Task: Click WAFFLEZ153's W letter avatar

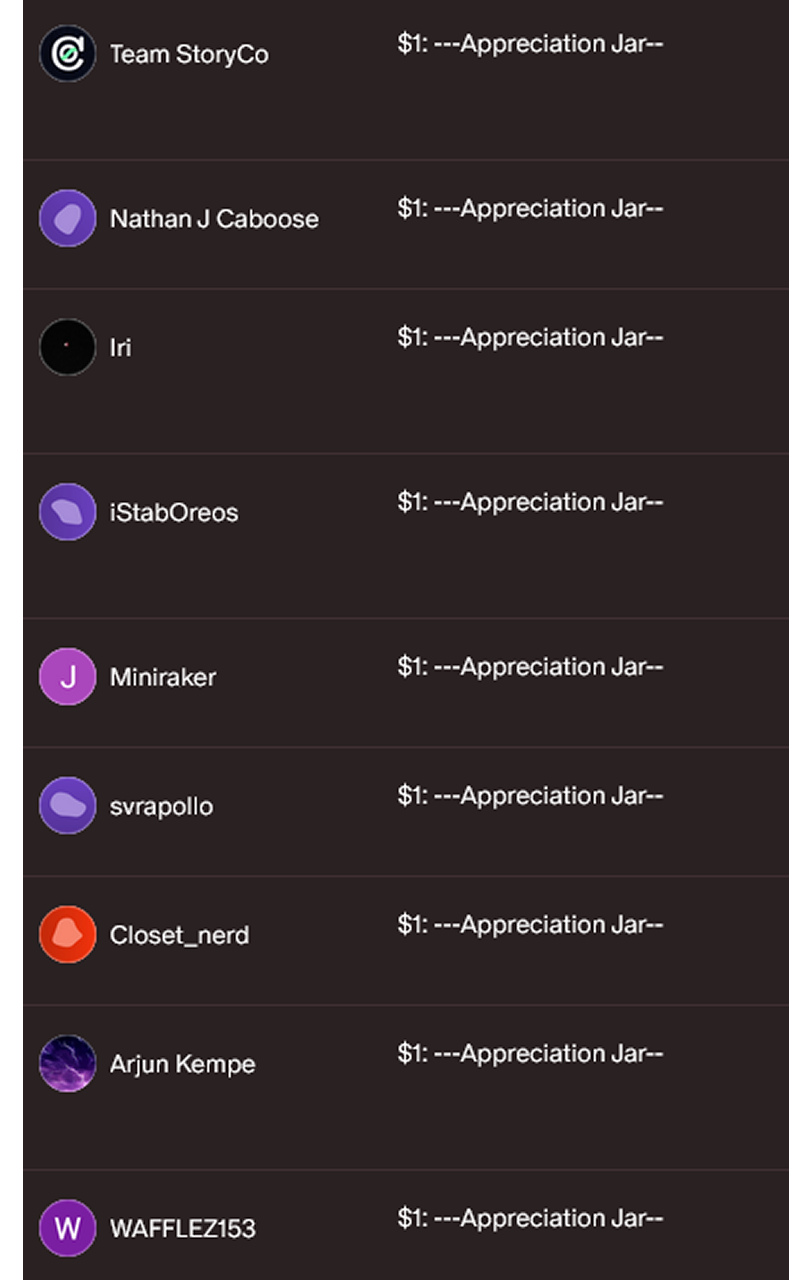Action: coord(67,1228)
